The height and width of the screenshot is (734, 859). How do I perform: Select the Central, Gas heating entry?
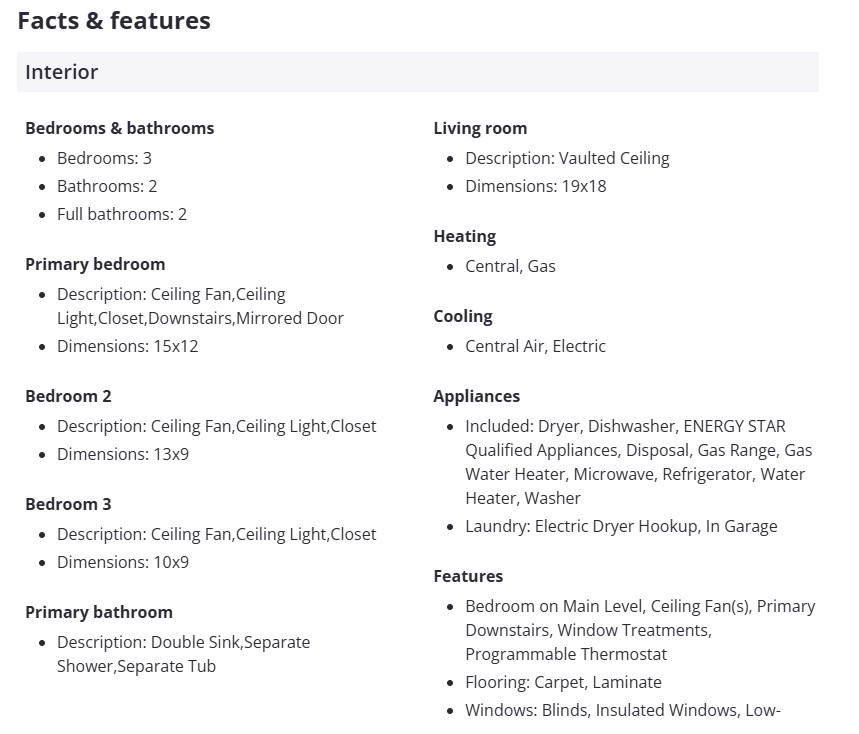510,266
